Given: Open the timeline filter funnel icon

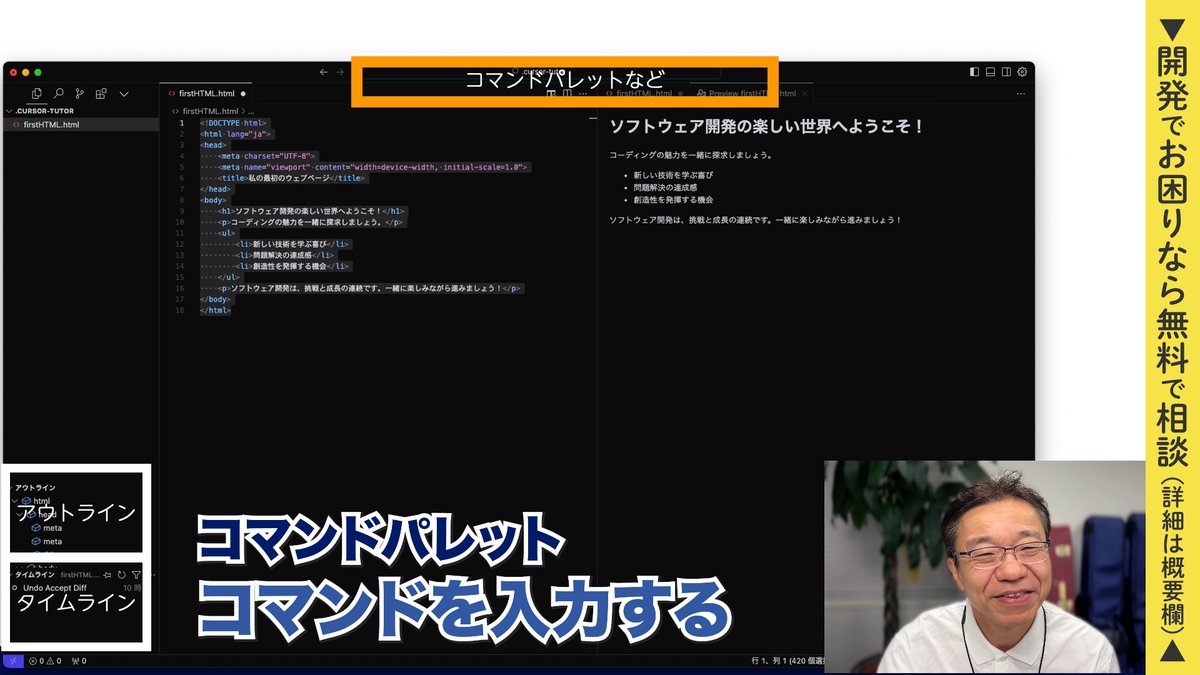Looking at the screenshot, I should pos(136,575).
